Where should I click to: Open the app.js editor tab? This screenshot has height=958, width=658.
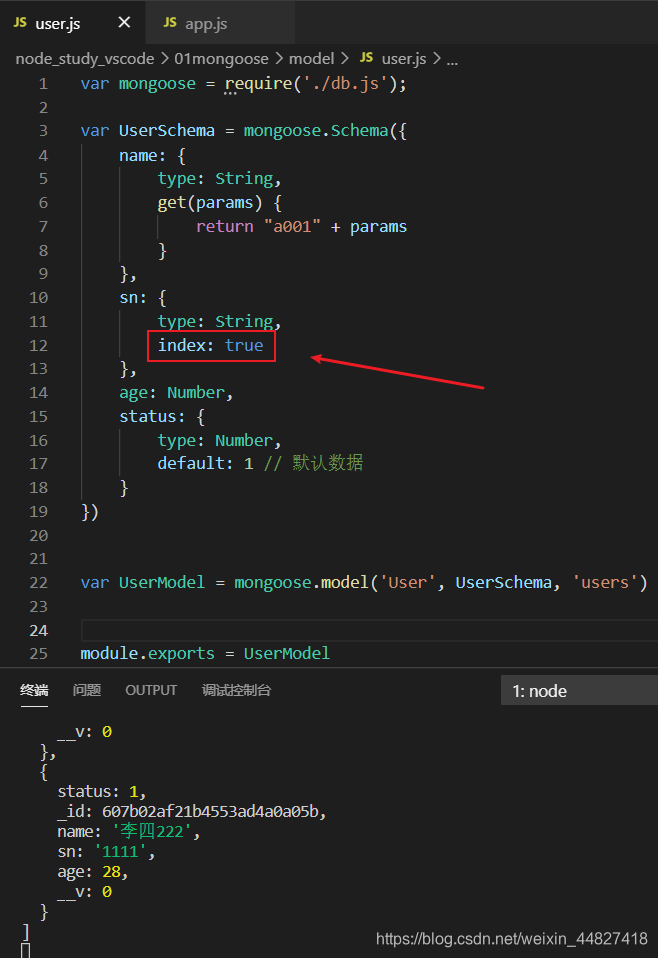tap(220, 23)
